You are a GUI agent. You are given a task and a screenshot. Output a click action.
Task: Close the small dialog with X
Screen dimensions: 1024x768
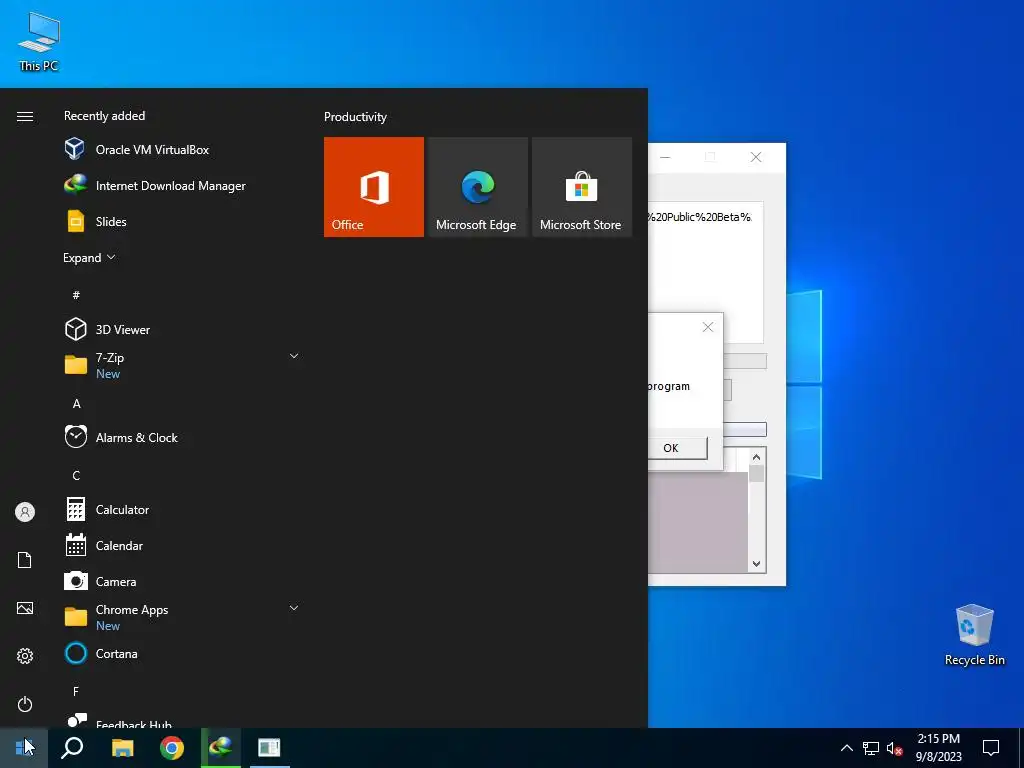tap(708, 327)
